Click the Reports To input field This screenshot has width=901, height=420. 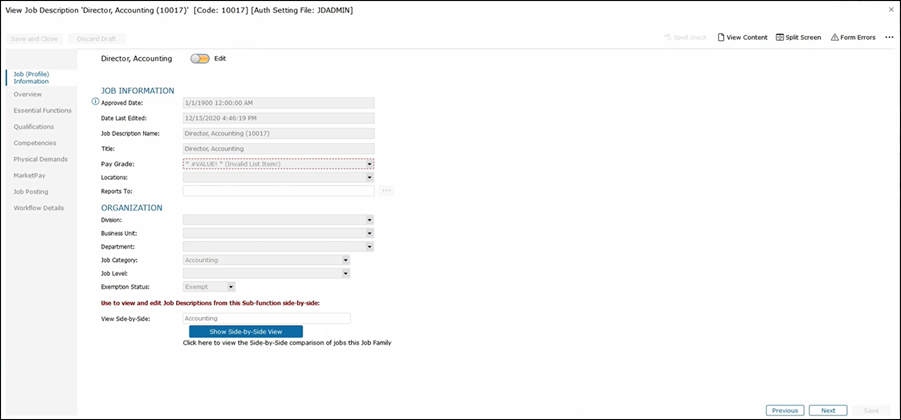[x=278, y=190]
